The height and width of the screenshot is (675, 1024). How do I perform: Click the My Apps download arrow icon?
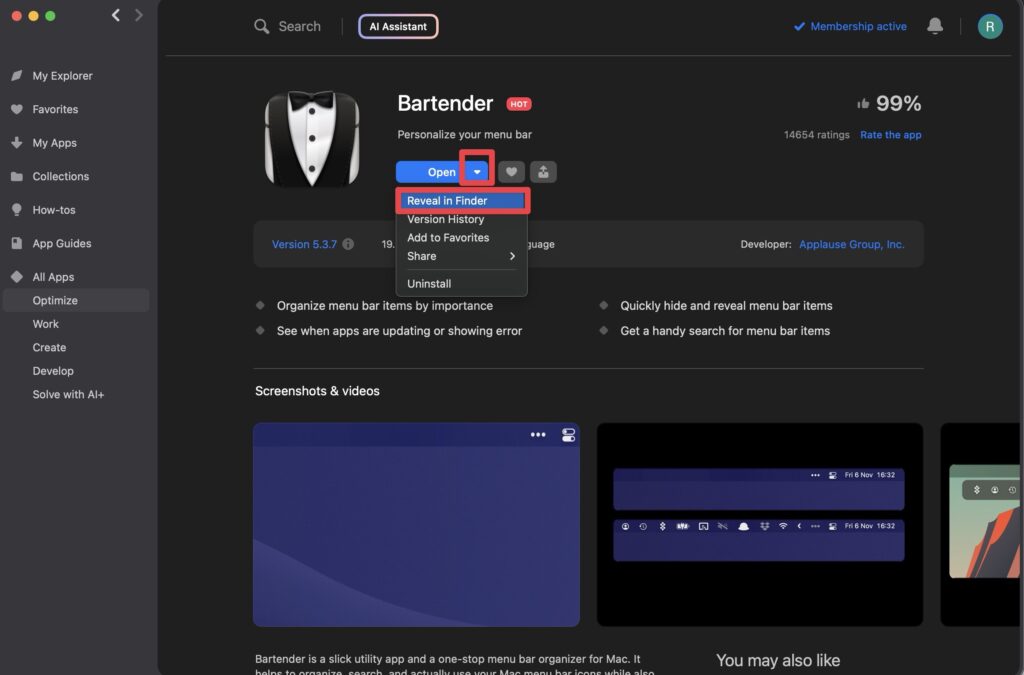(x=17, y=142)
